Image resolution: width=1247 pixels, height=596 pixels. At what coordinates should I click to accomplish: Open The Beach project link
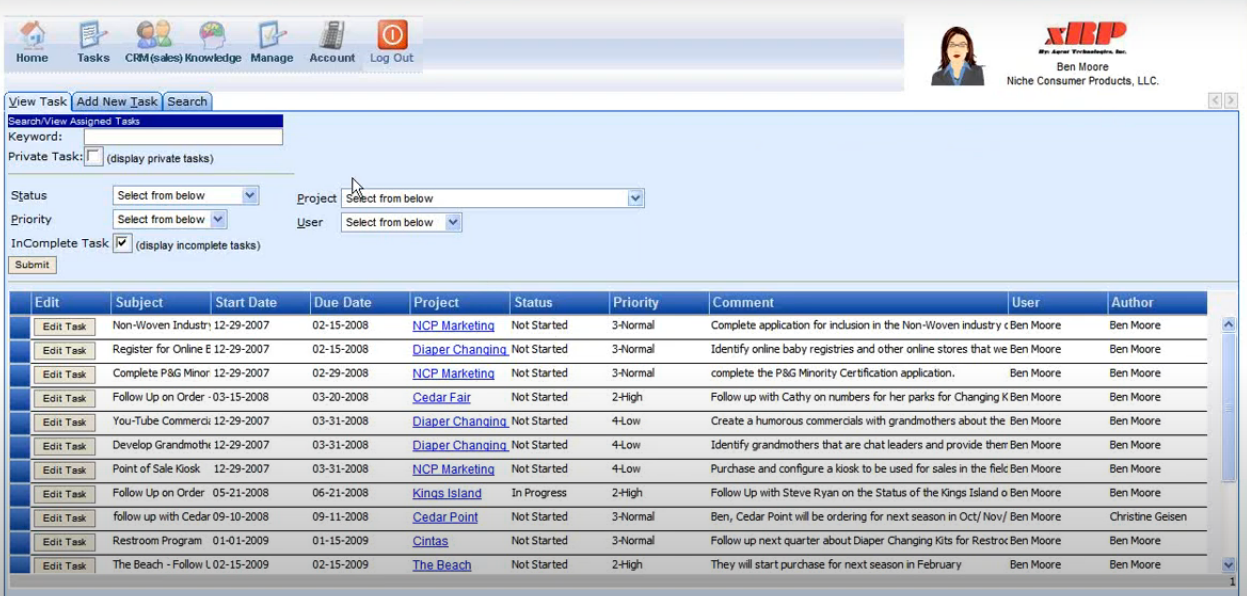pyautogui.click(x=442, y=565)
